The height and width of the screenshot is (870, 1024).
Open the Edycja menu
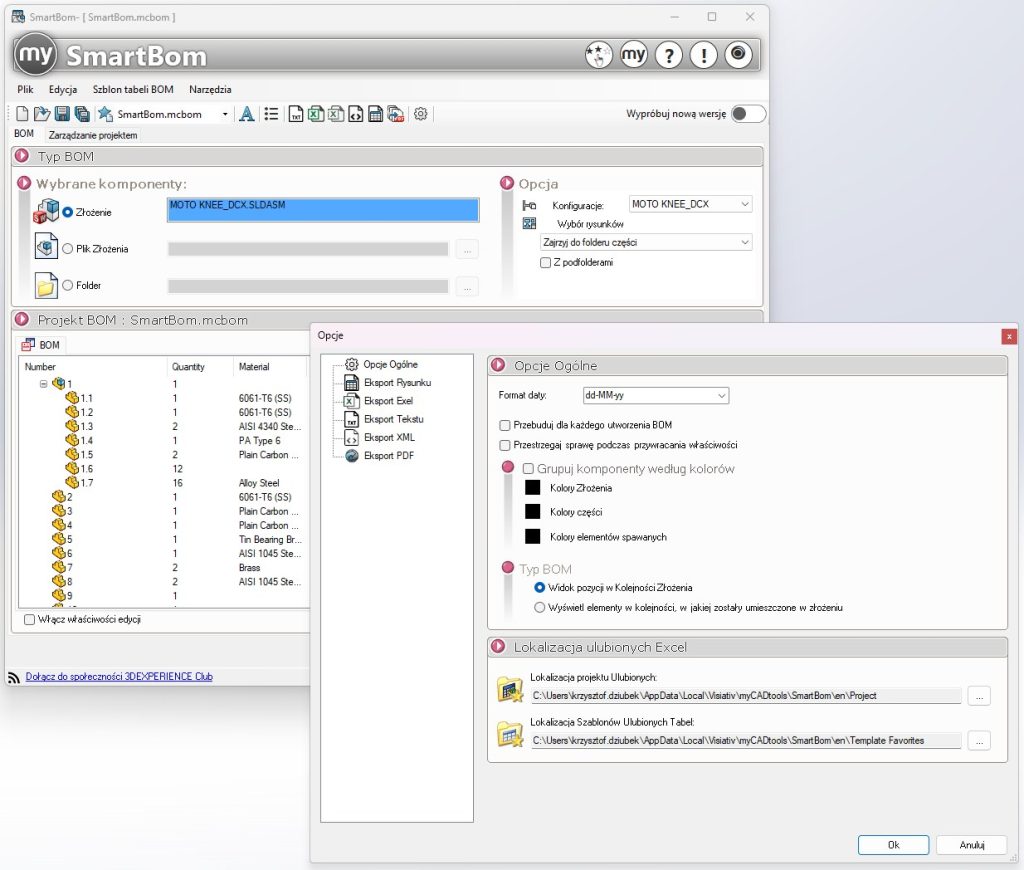click(63, 89)
